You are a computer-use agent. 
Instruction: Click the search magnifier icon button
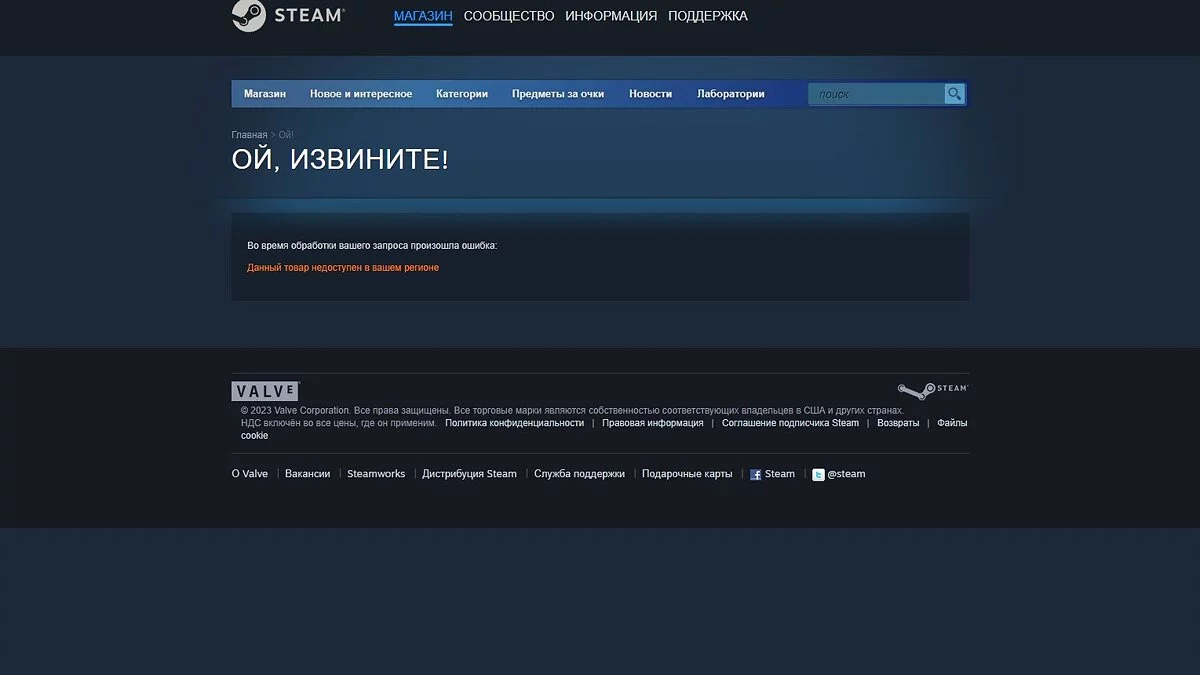coord(955,94)
